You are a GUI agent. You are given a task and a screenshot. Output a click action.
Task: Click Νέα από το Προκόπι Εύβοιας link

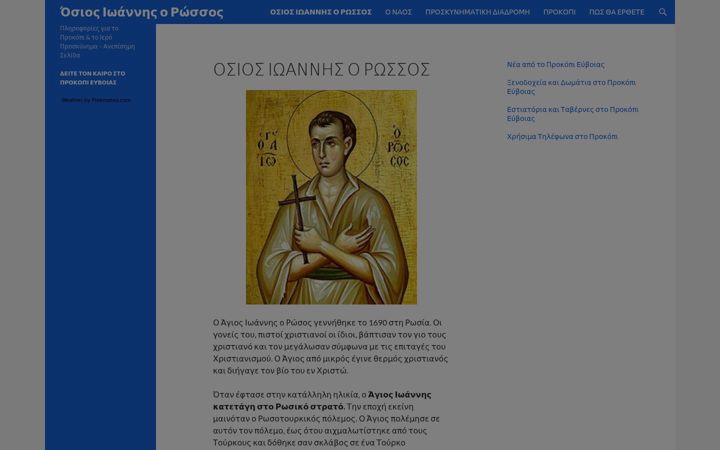click(x=555, y=65)
